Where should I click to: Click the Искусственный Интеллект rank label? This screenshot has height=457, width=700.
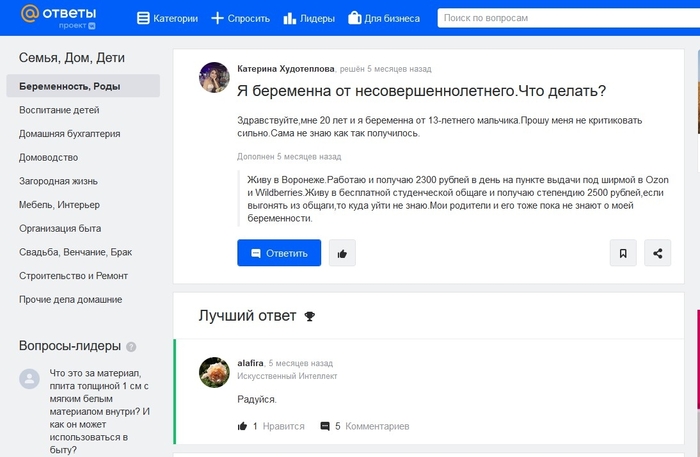coord(287,376)
